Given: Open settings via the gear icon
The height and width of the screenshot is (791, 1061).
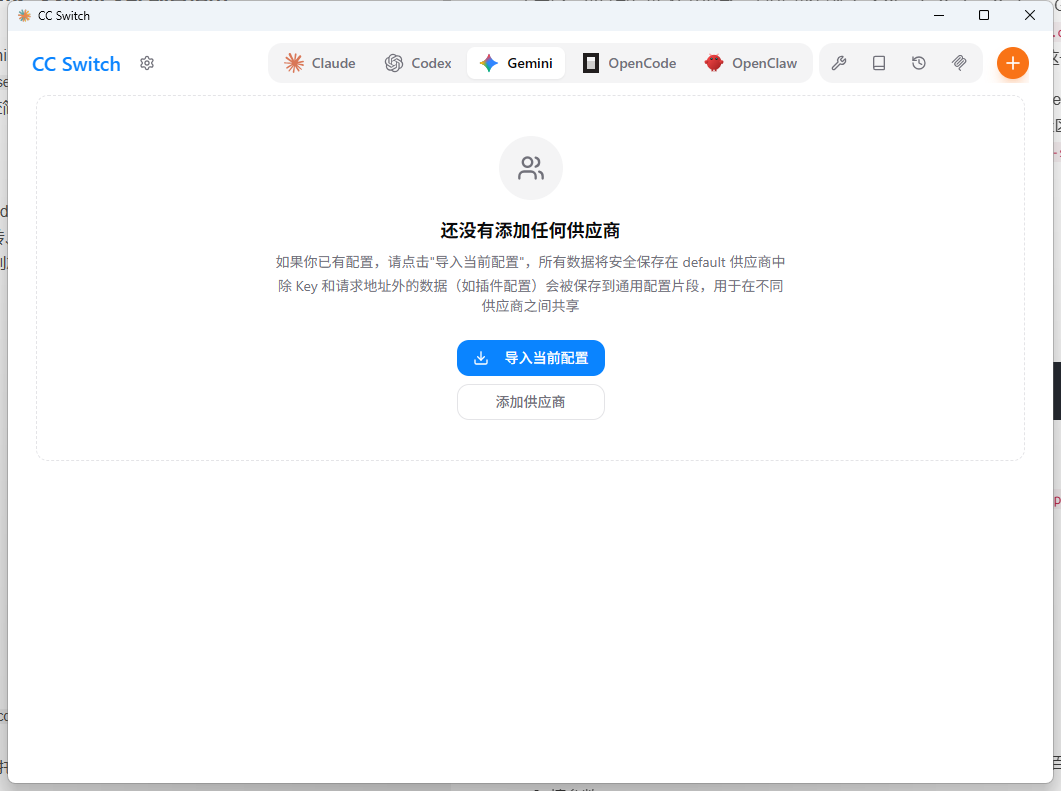Looking at the screenshot, I should pos(146,63).
